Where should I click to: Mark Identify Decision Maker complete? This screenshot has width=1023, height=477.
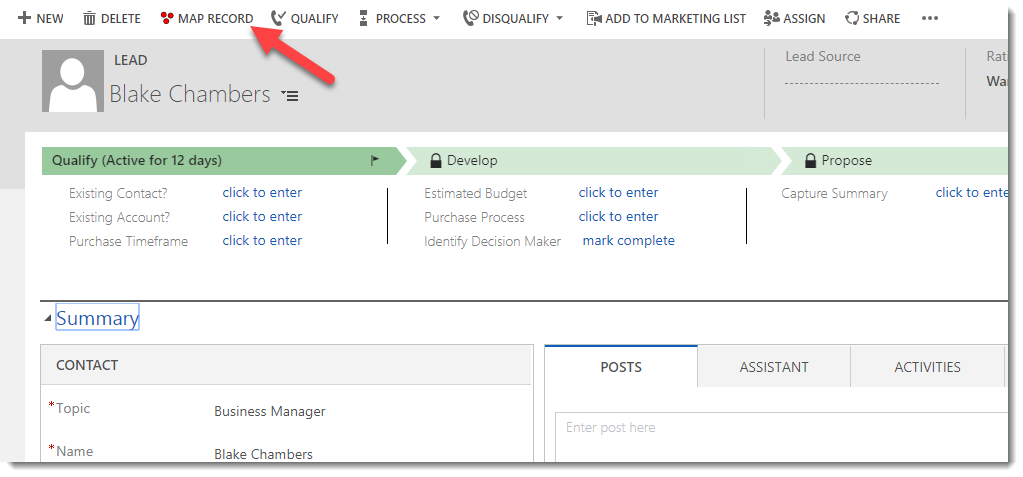[x=628, y=241]
